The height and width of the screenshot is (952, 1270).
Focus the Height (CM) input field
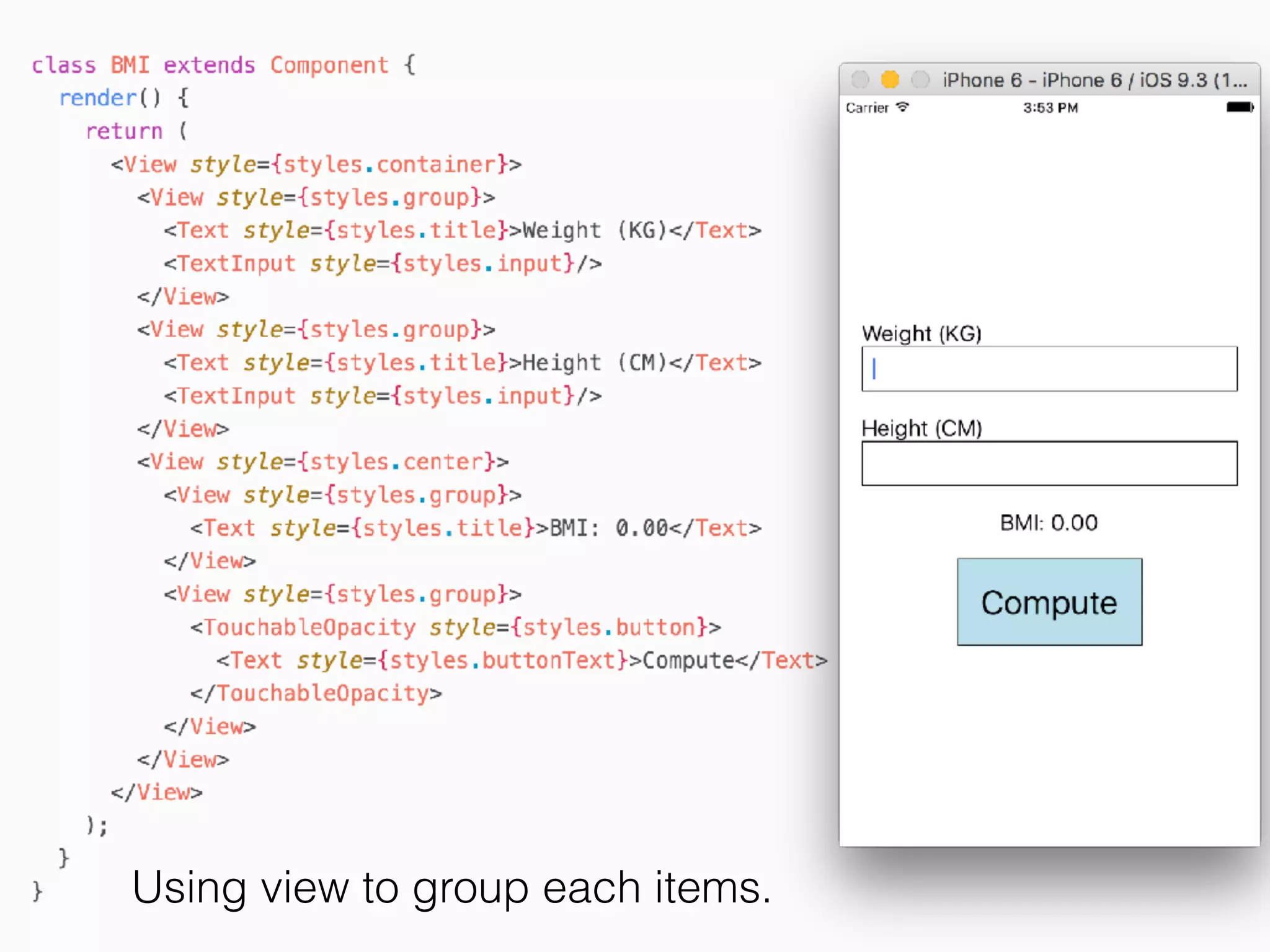pos(1049,463)
